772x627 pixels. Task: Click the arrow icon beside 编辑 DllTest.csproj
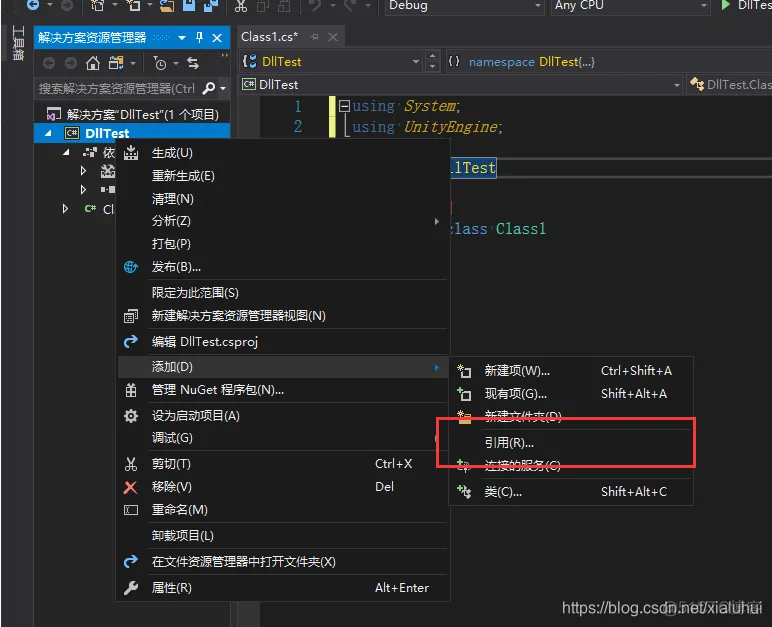[130, 341]
